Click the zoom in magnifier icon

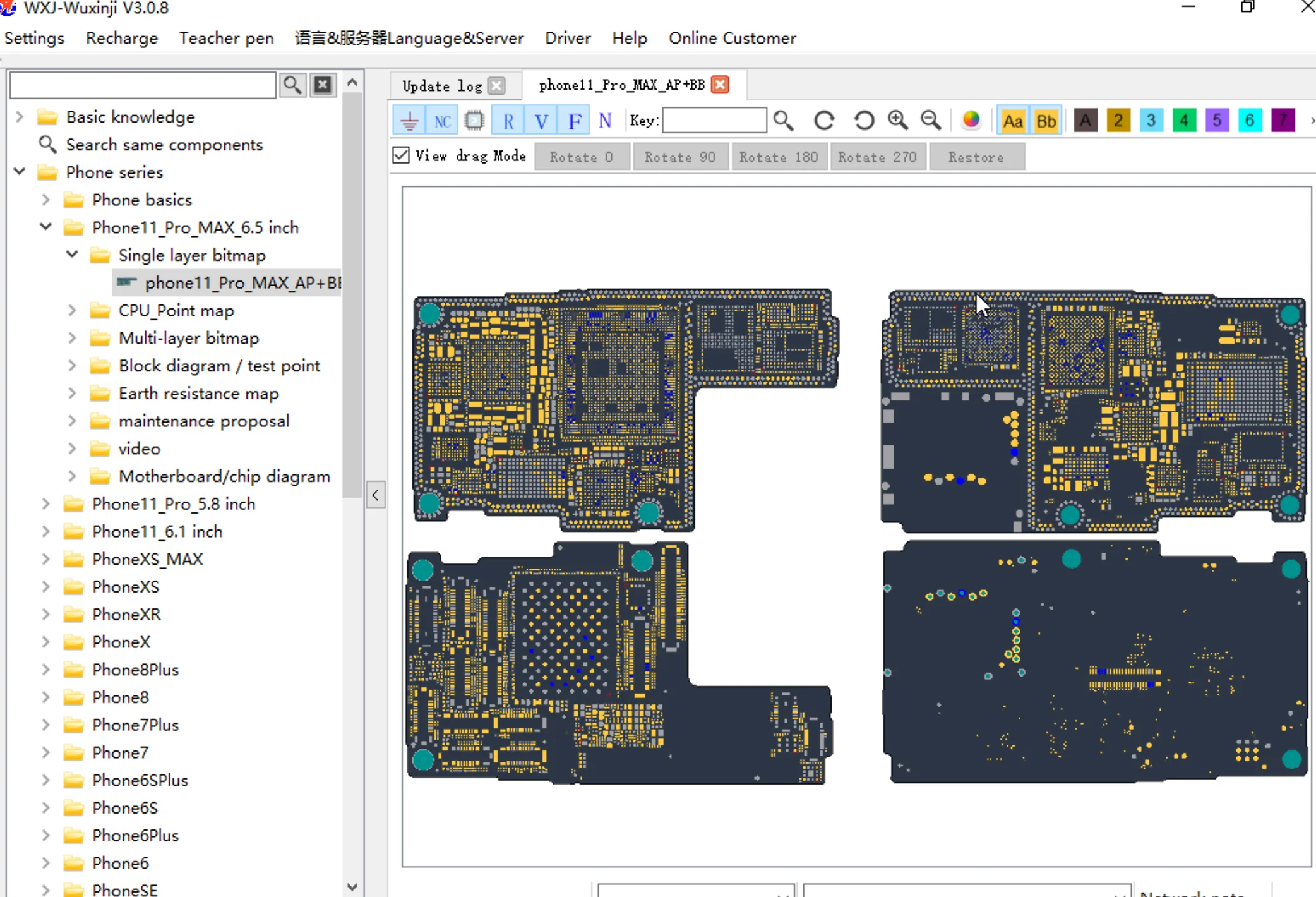point(897,120)
